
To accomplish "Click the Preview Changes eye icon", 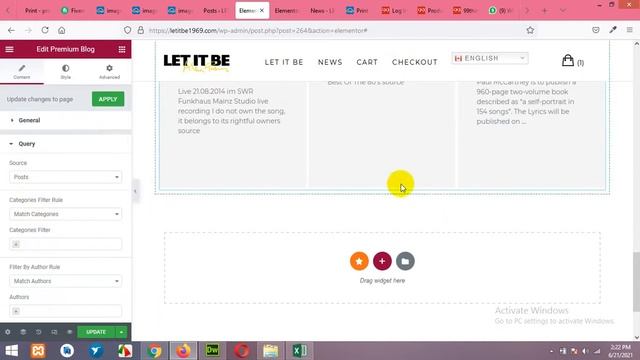I will [x=69, y=332].
